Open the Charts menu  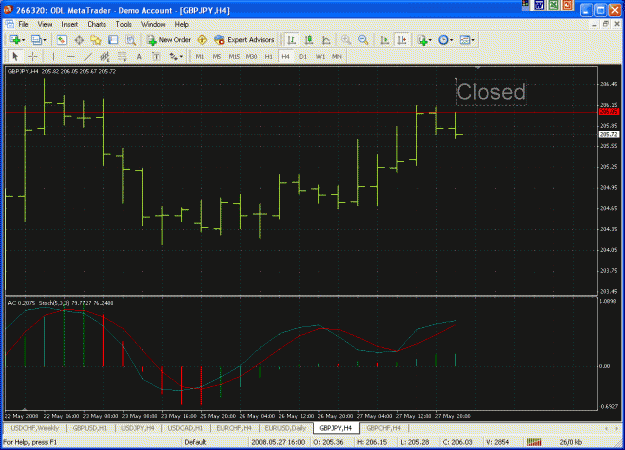96,25
